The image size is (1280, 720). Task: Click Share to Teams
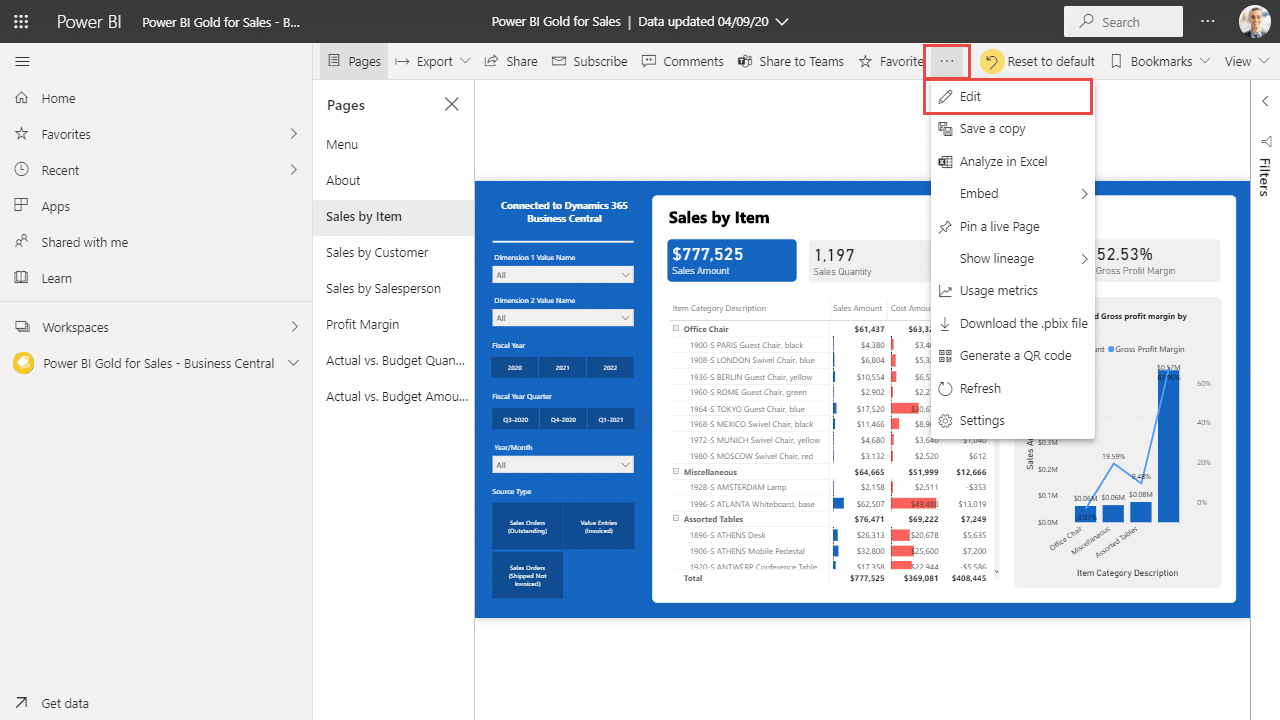791,61
